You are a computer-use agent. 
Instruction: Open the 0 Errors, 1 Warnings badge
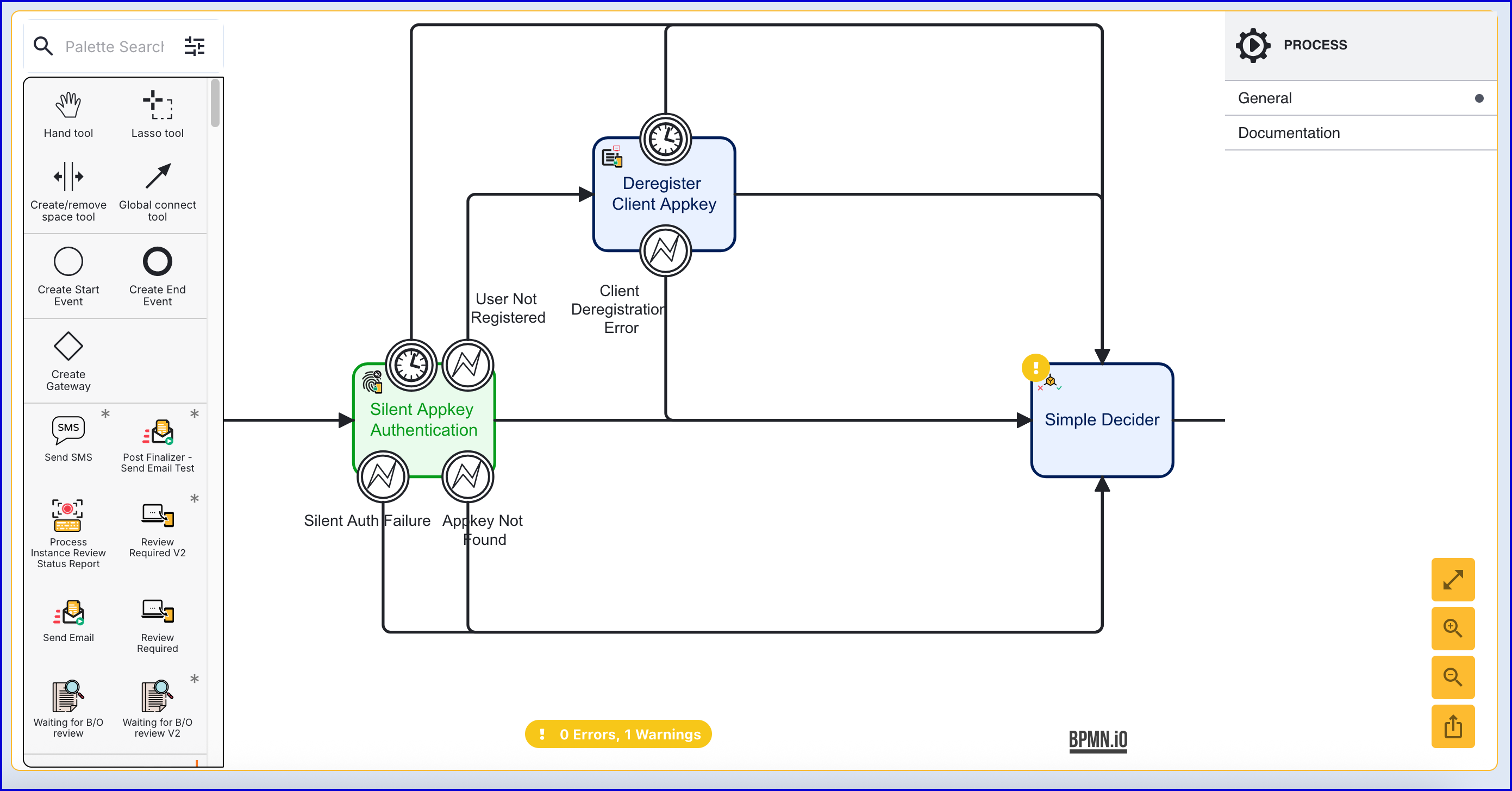click(618, 734)
